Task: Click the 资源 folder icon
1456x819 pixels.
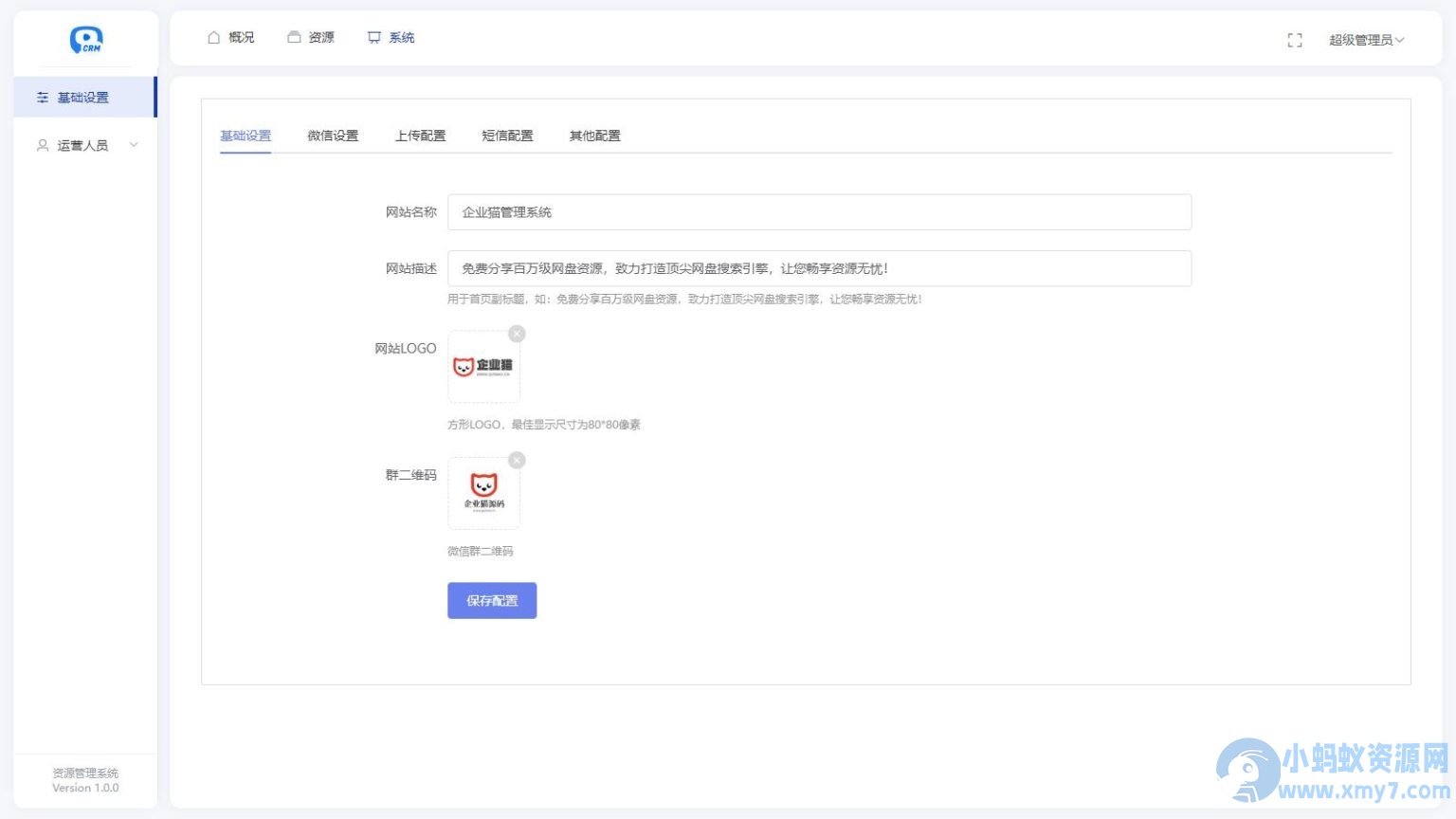Action: 294,37
